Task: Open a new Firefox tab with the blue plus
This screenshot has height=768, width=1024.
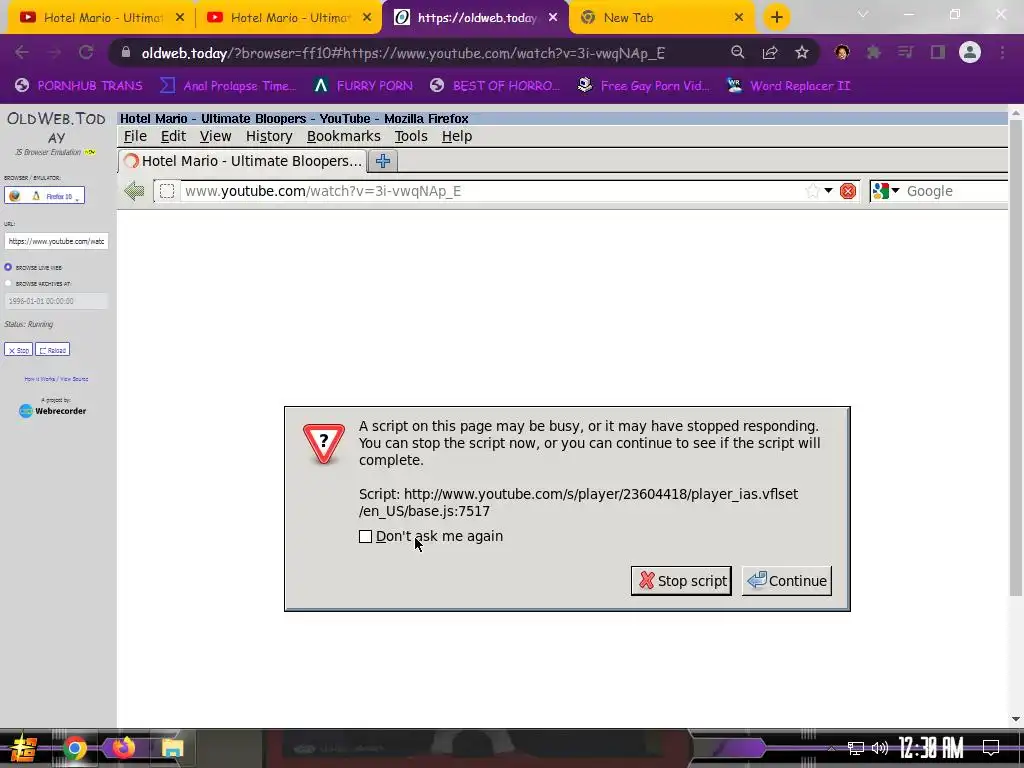Action: pos(383,161)
